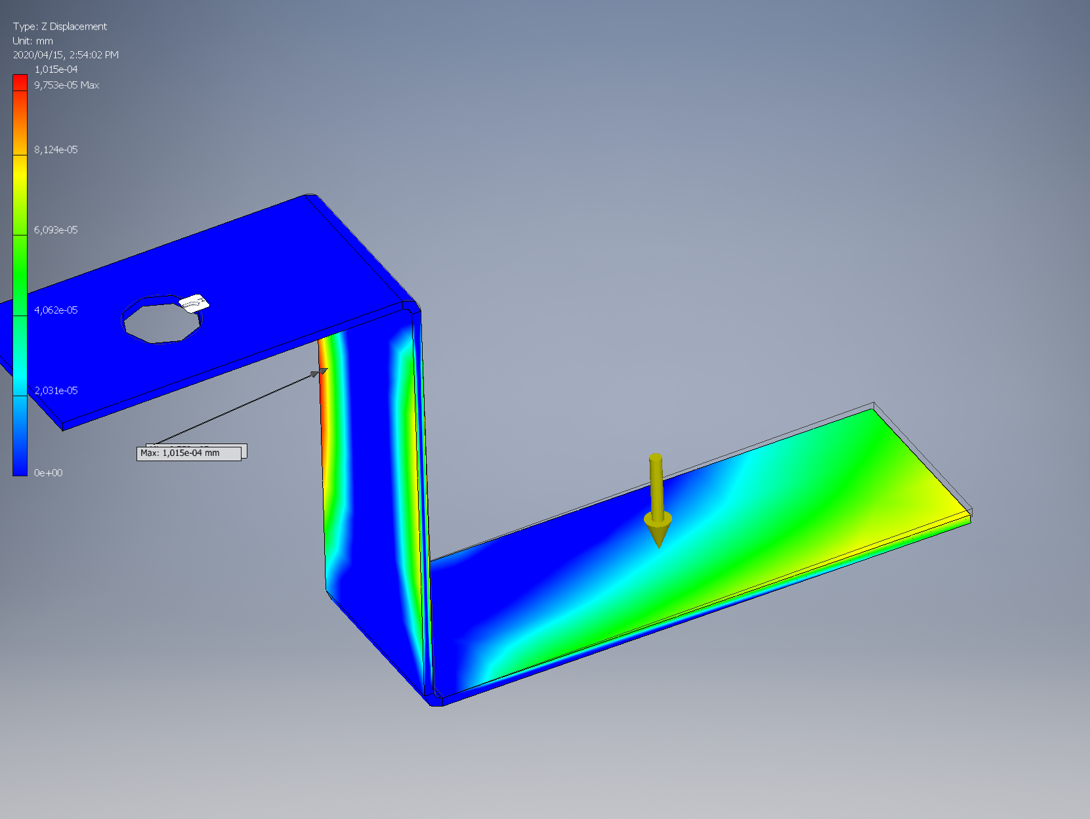The image size is (1090, 819).
Task: Select the octagonal hole in the top plate
Action: pyautogui.click(x=162, y=319)
